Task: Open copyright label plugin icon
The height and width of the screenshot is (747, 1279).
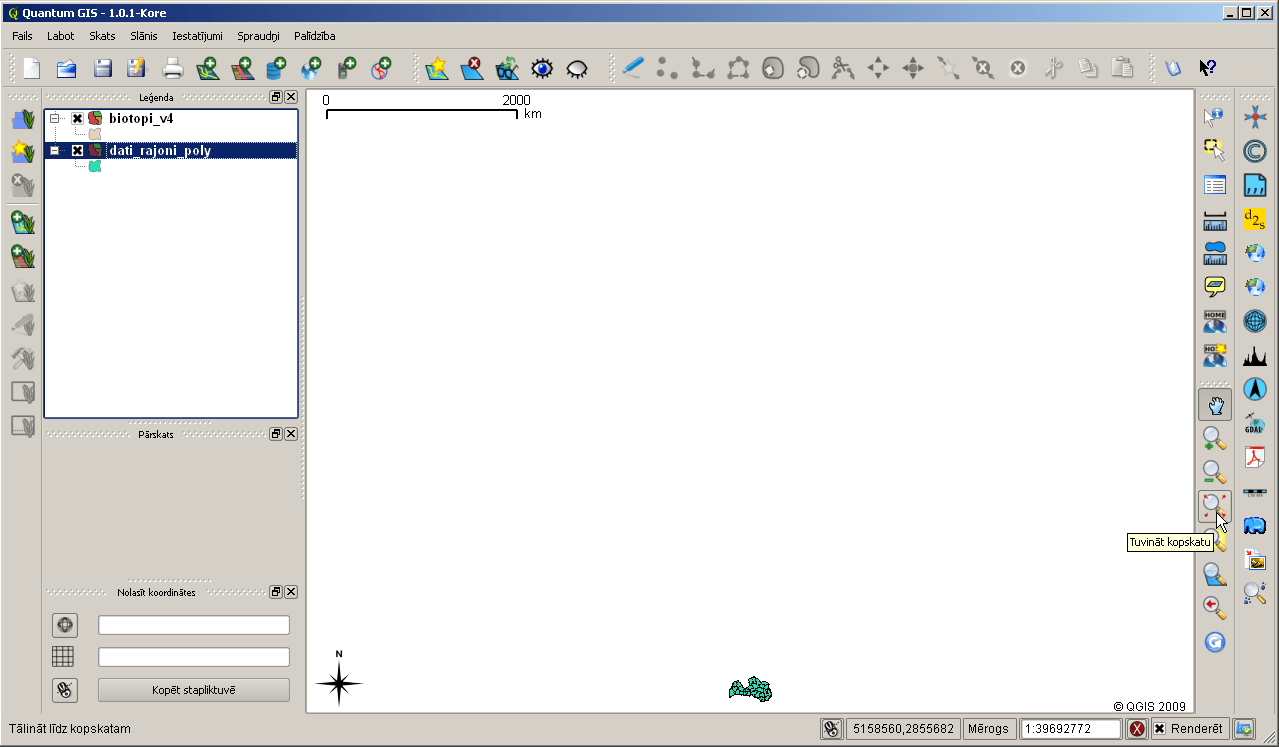Action: click(x=1255, y=151)
